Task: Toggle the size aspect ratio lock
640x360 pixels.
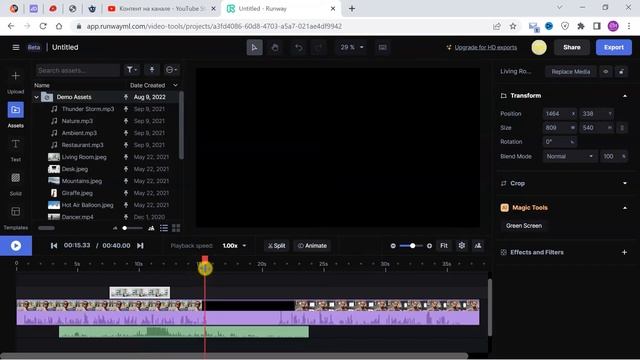Action: point(622,128)
